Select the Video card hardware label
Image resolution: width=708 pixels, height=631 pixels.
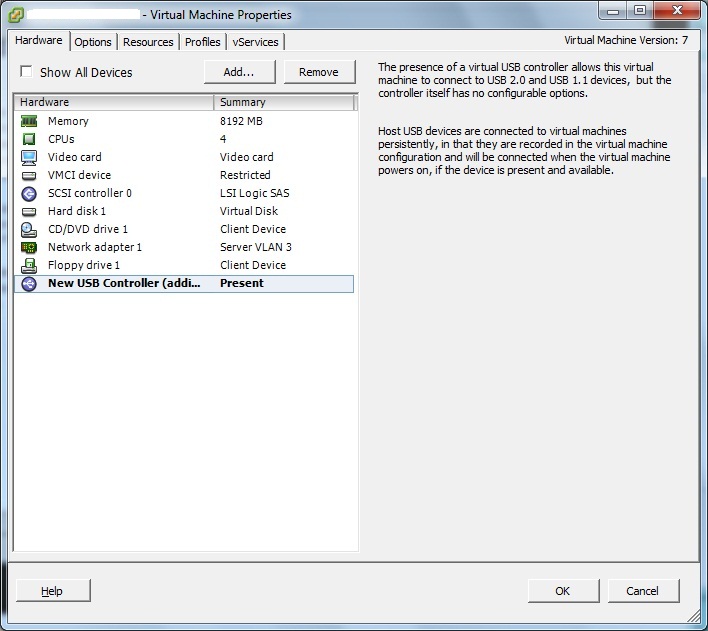(75, 157)
